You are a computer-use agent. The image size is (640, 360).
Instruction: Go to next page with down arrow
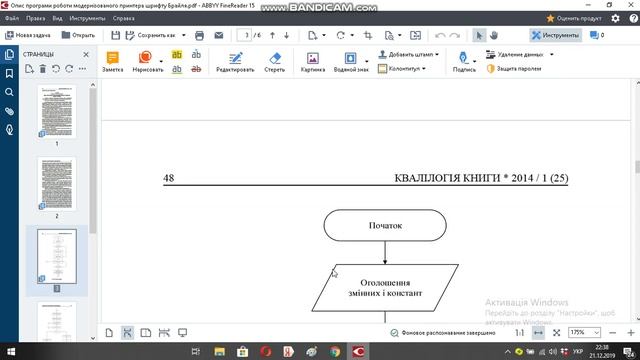(x=287, y=36)
